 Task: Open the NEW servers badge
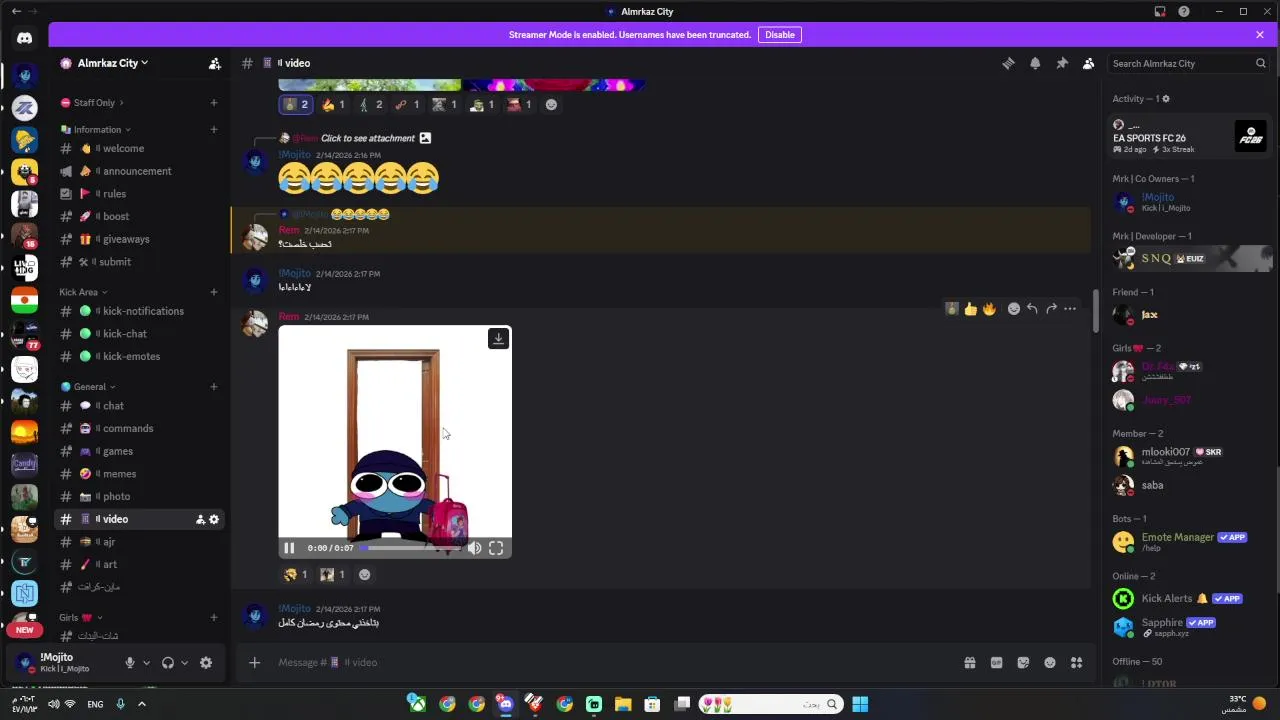click(x=24, y=630)
